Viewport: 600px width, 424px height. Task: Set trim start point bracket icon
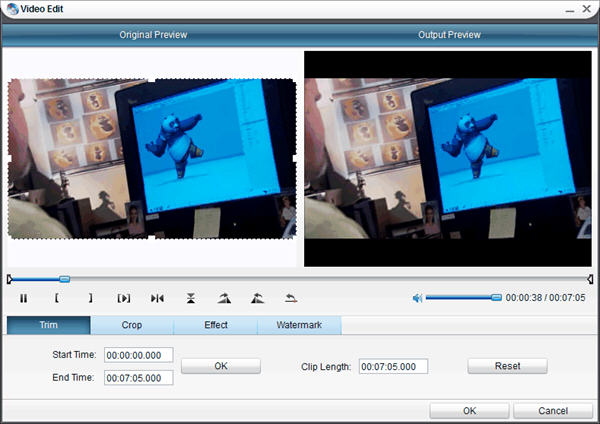point(57,298)
